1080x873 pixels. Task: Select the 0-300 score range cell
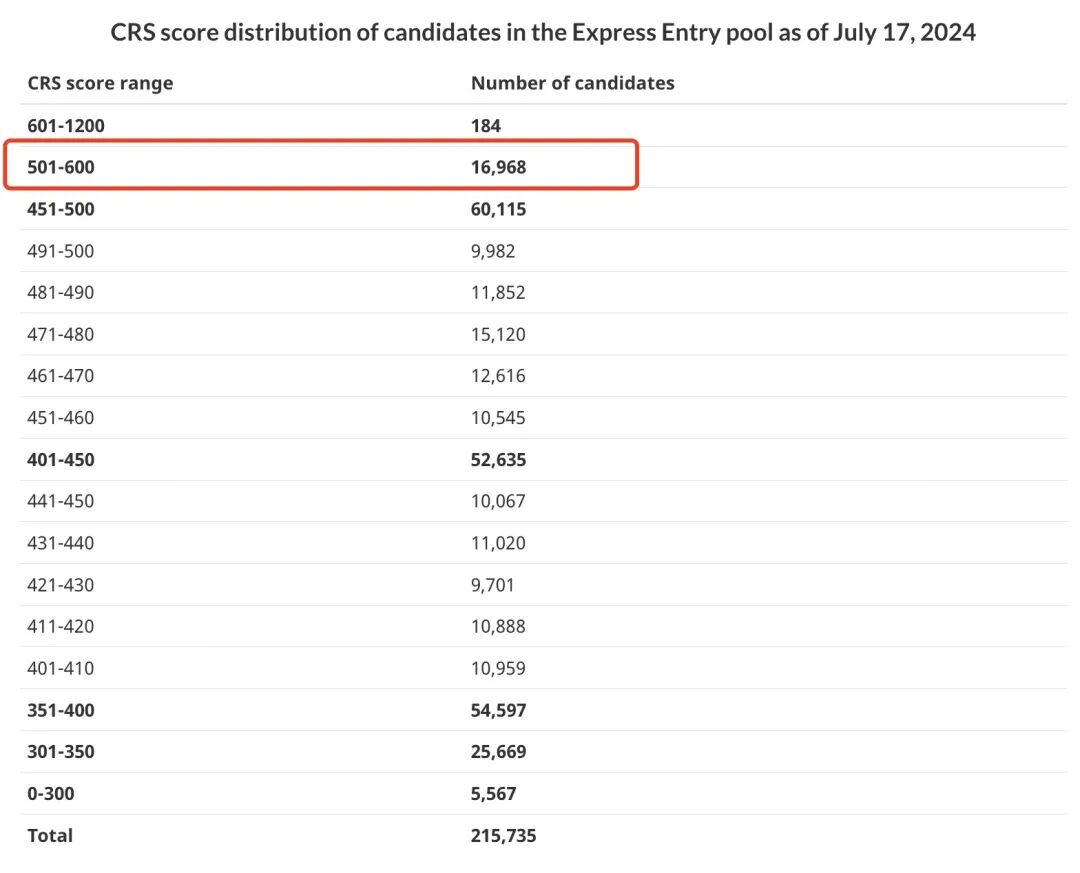[51, 794]
